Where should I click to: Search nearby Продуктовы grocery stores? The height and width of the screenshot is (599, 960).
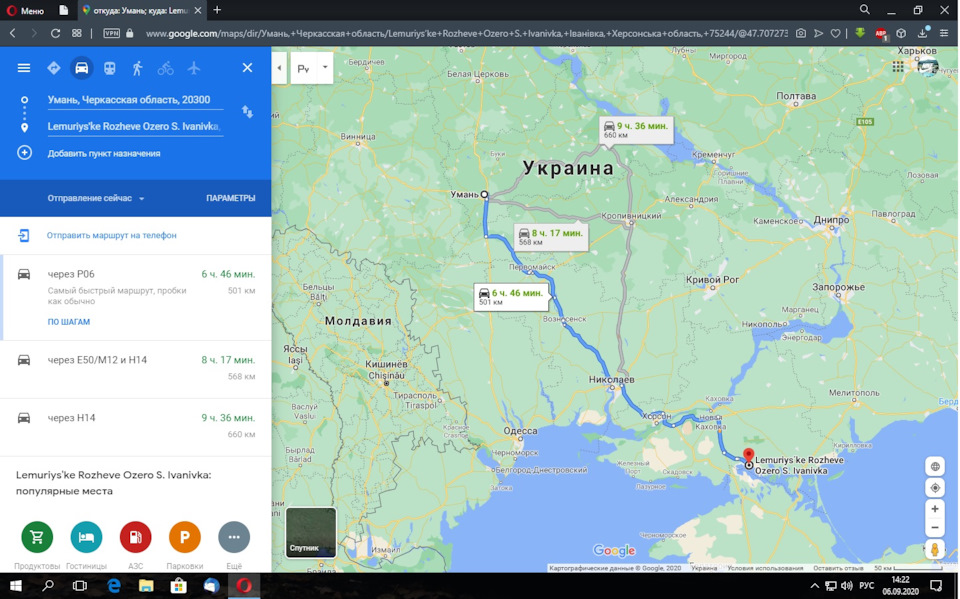pos(37,537)
